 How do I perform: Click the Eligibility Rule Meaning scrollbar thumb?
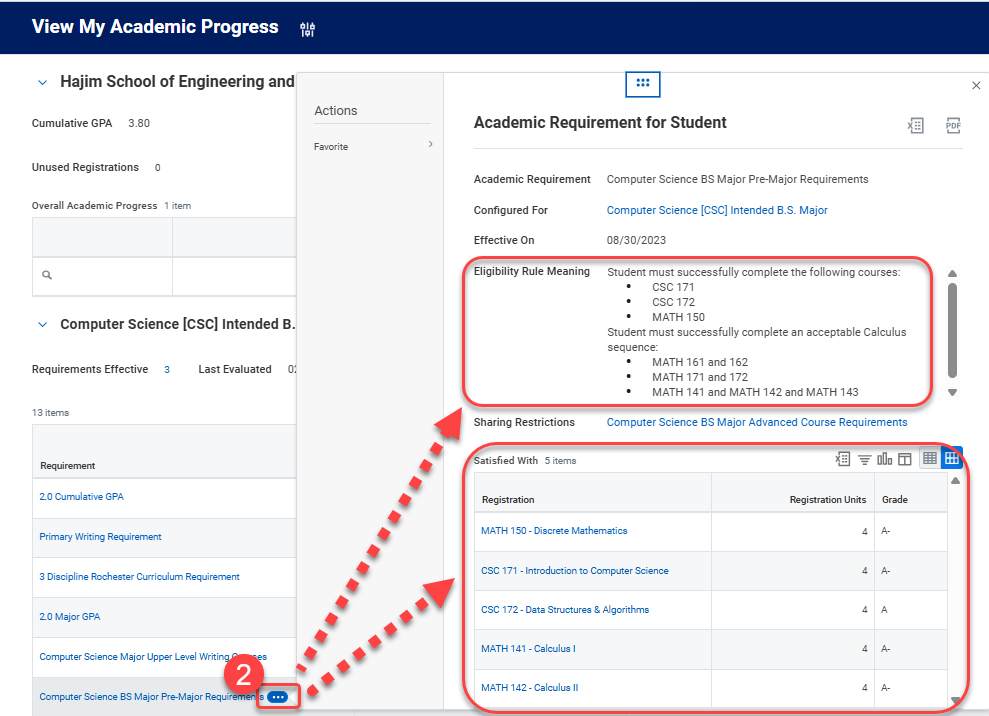click(952, 330)
